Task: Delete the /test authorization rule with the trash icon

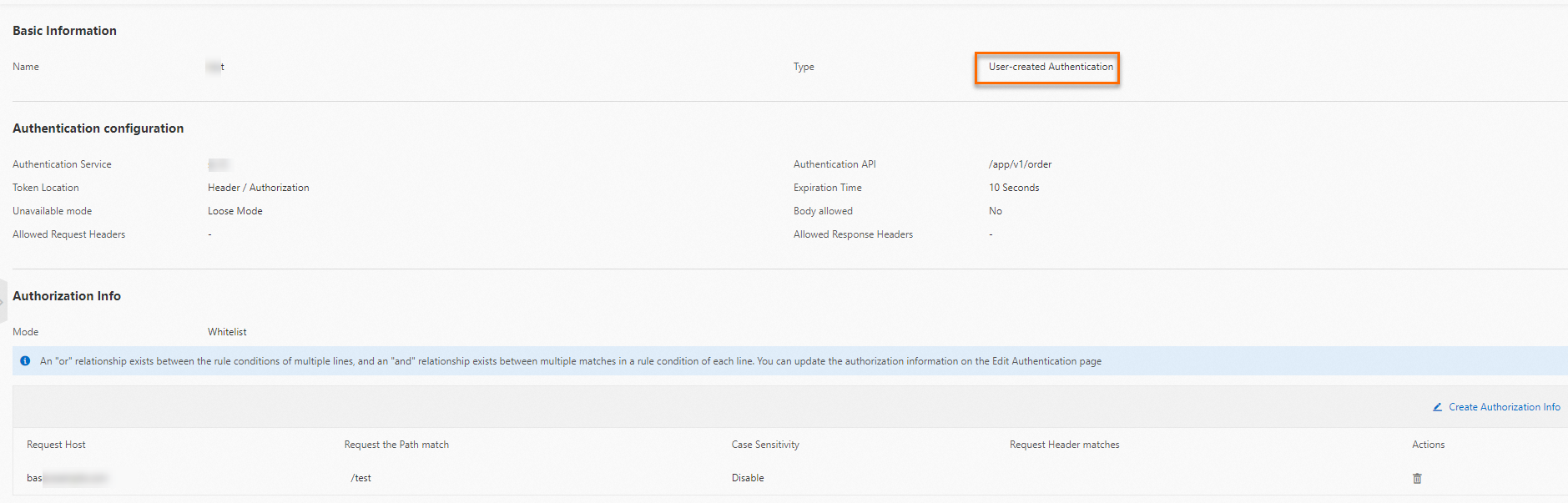Action: point(1417,478)
